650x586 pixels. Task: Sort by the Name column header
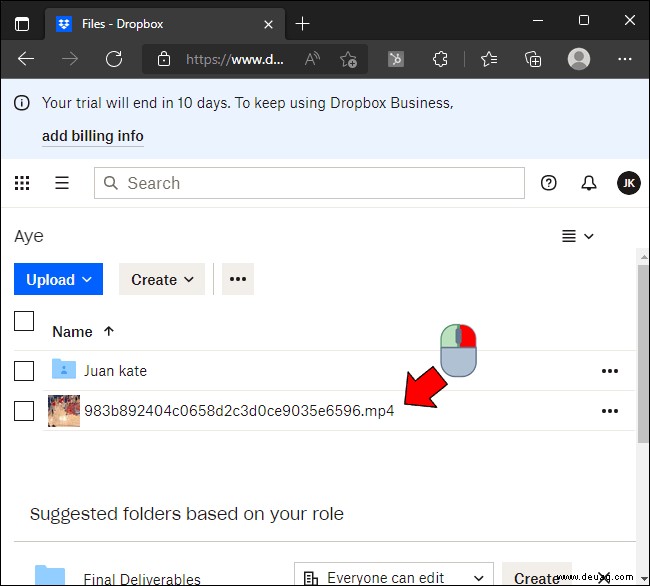[83, 332]
